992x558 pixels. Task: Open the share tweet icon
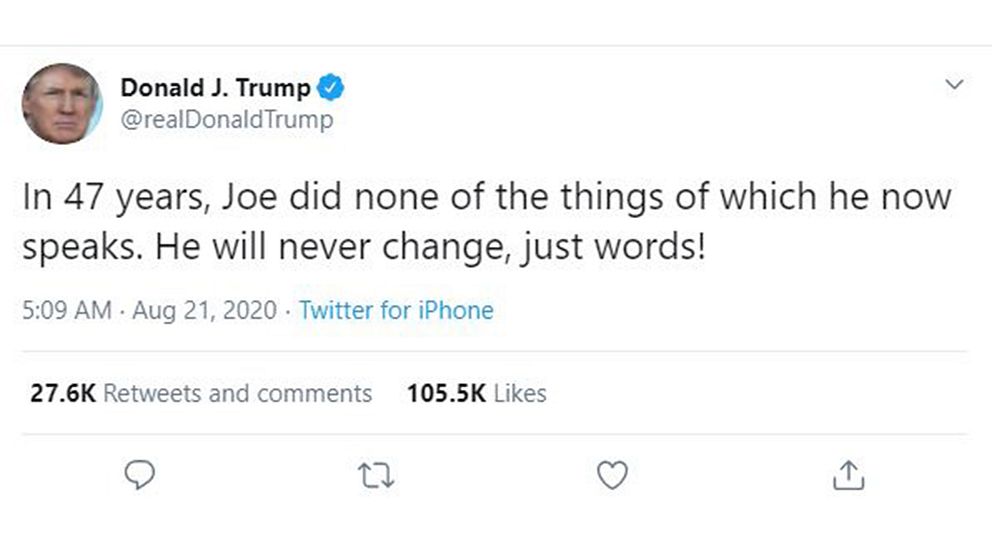tap(846, 475)
